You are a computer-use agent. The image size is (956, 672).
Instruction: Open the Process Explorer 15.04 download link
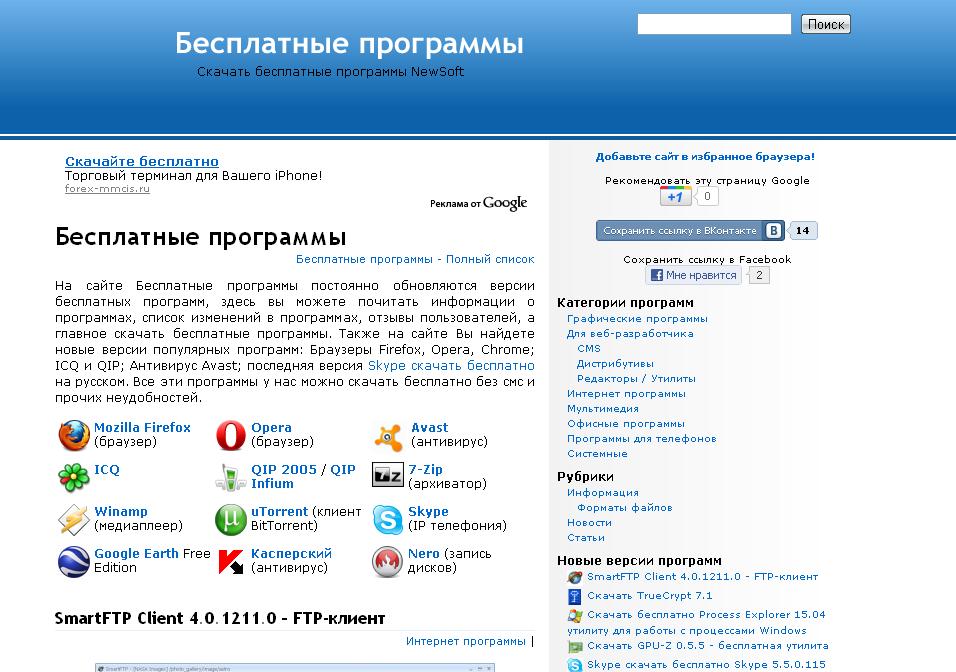click(696, 623)
